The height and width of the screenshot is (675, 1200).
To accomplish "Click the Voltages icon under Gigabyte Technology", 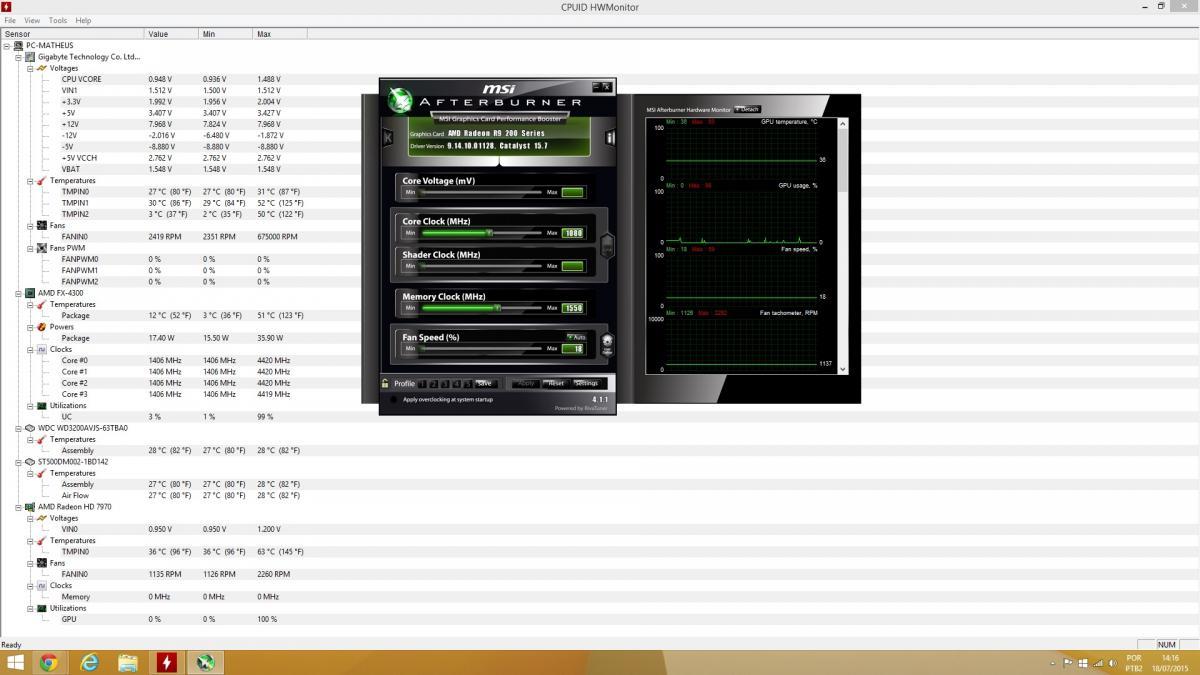I will point(41,68).
